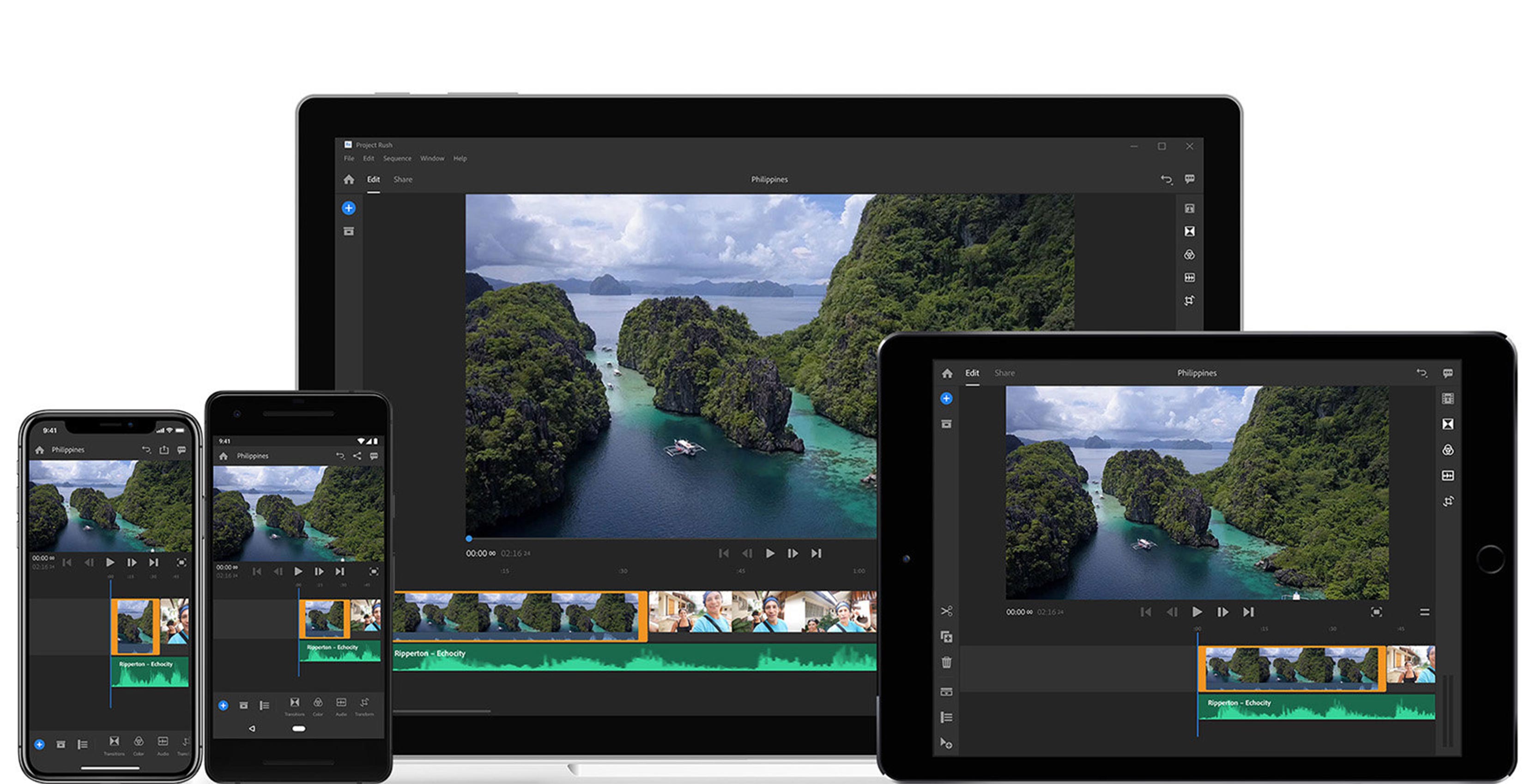The height and width of the screenshot is (784, 1537).
Task: Expand the media browser panel on the desktop
Action: coord(349,231)
